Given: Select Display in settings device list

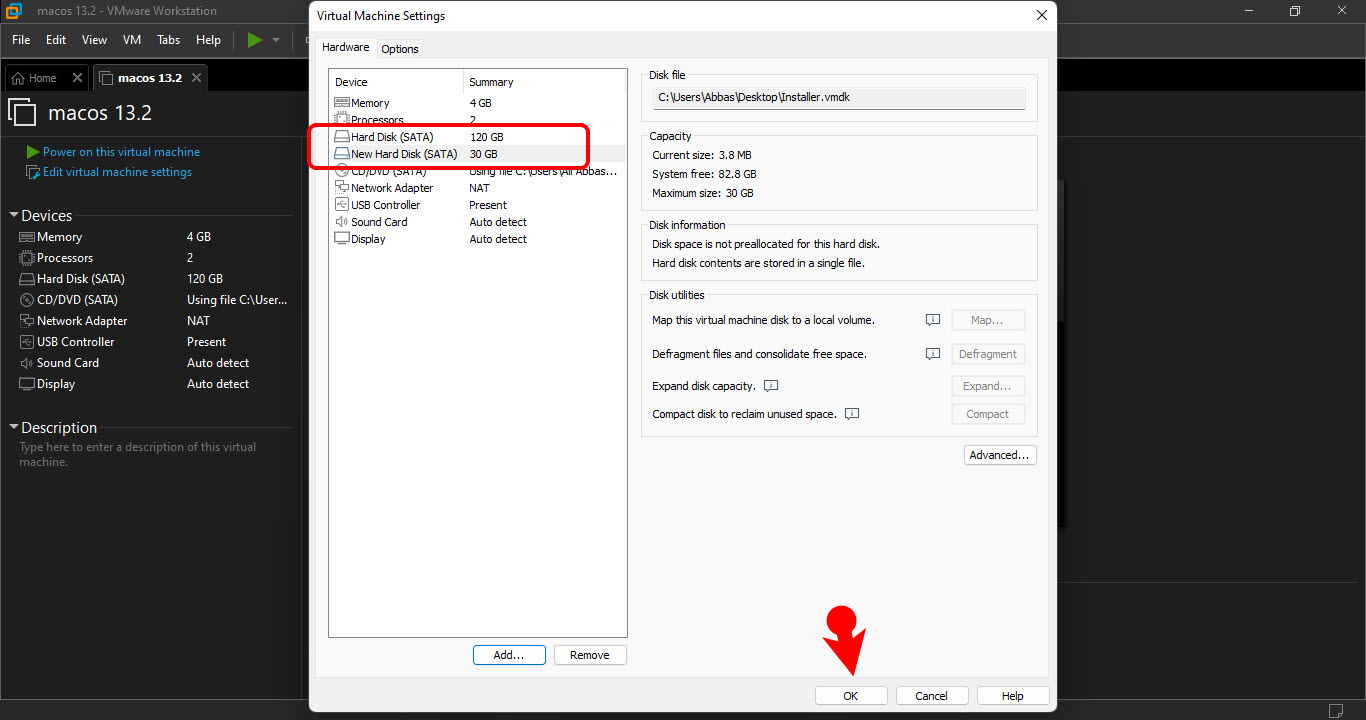Looking at the screenshot, I should coord(477,239).
